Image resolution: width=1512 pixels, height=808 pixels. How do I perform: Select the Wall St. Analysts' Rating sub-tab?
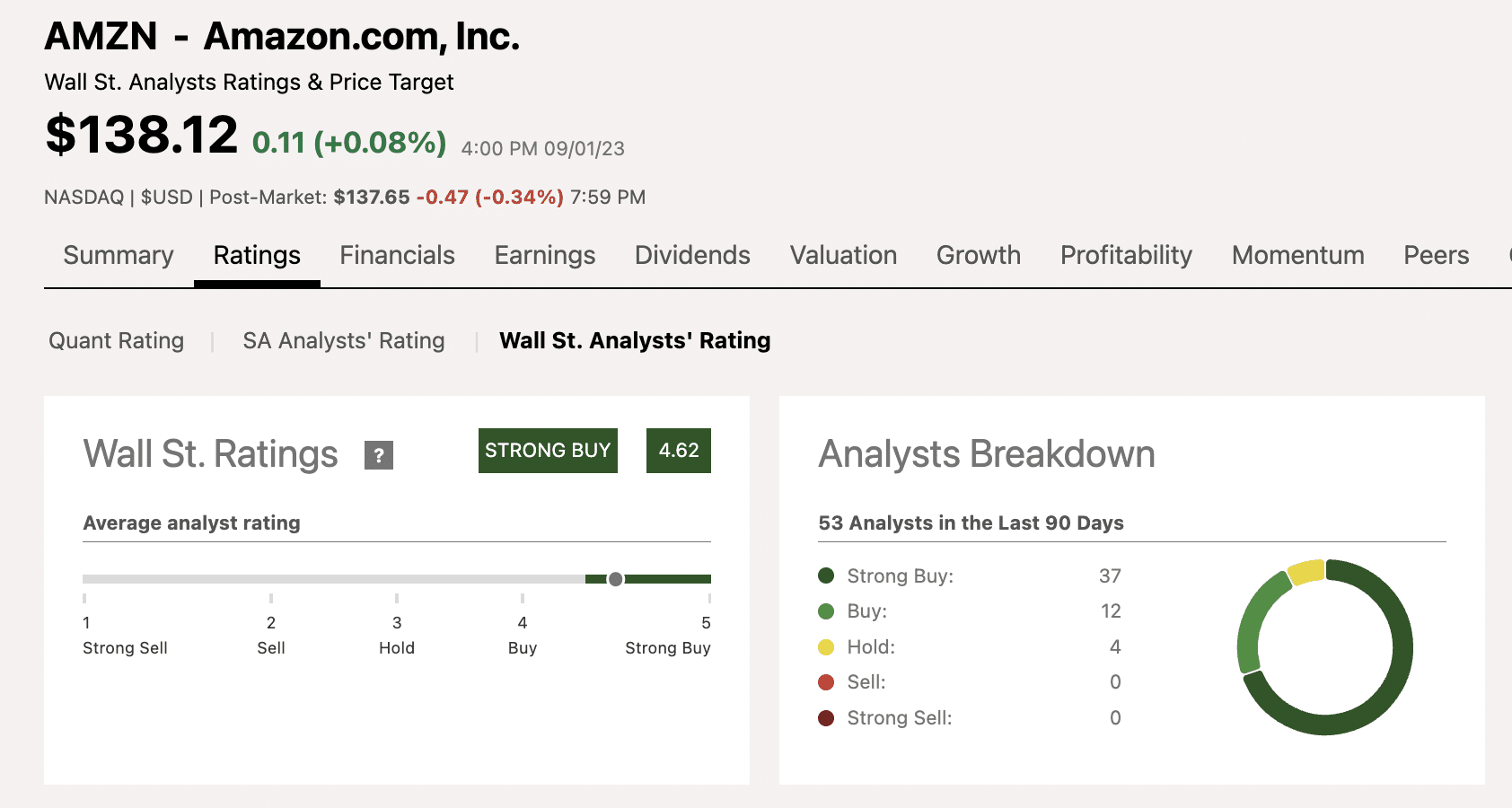[635, 341]
